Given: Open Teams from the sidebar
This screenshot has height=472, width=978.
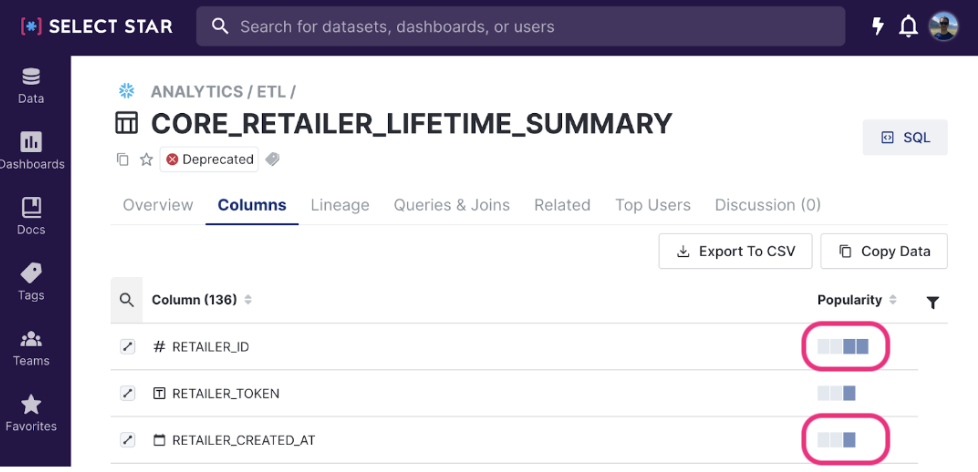Looking at the screenshot, I should pyautogui.click(x=31, y=347).
